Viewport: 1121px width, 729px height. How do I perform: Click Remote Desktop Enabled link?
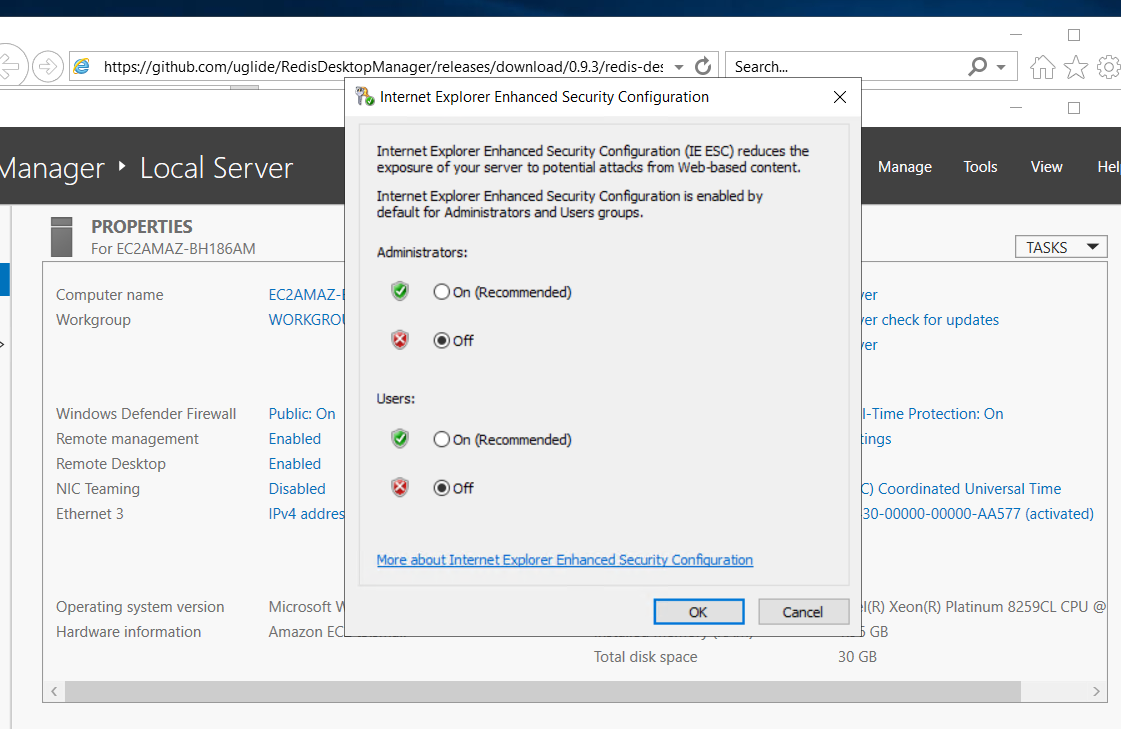point(295,464)
